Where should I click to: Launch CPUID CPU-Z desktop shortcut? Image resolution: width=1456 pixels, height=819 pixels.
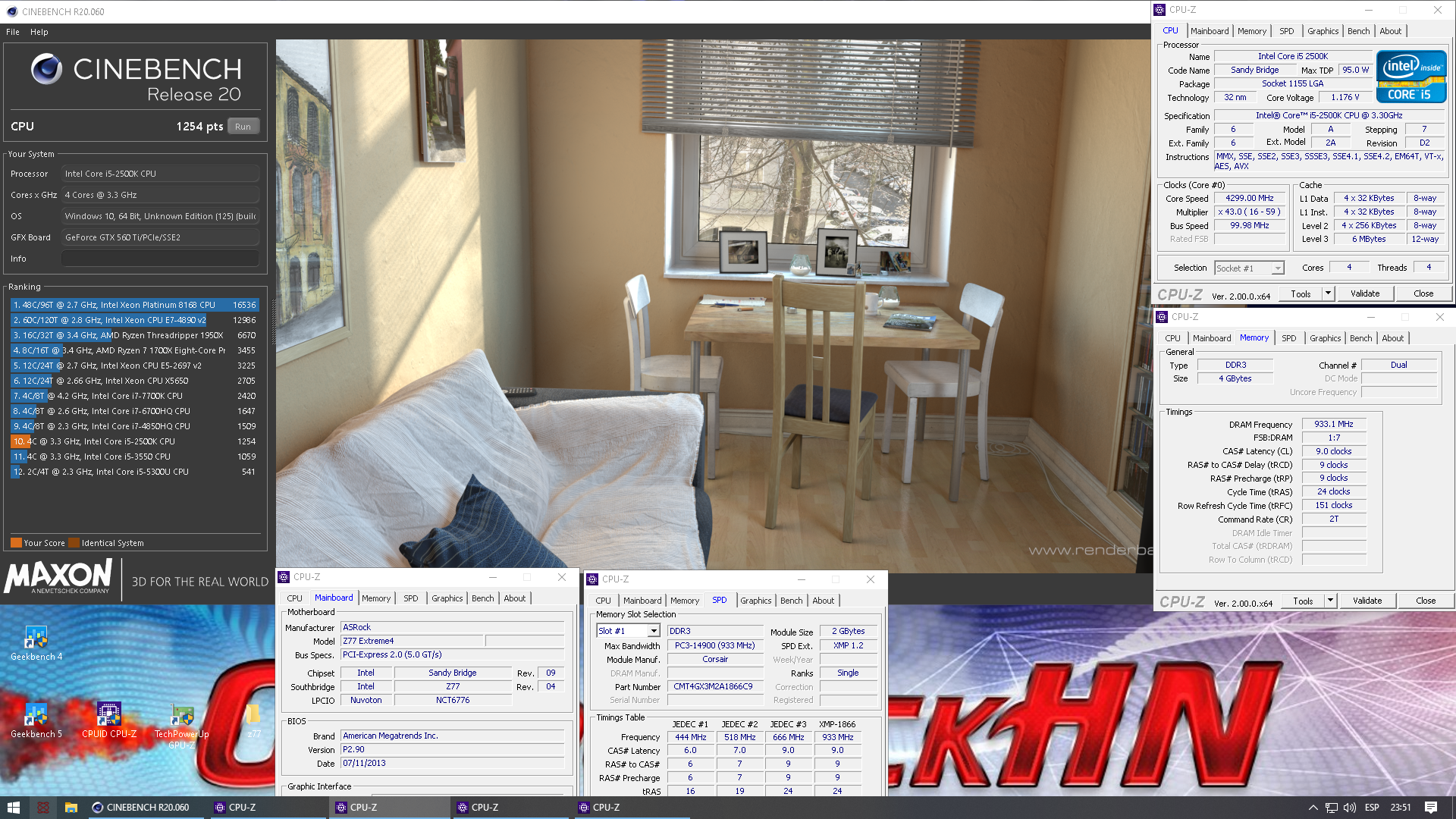[x=108, y=720]
